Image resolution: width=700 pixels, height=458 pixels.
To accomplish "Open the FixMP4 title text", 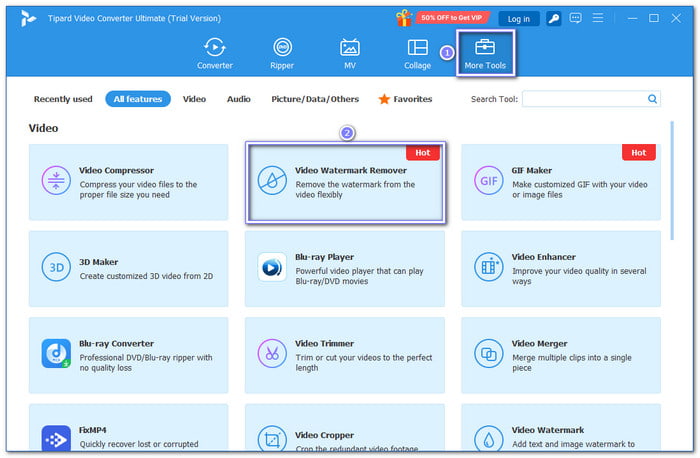I will click(x=93, y=430).
